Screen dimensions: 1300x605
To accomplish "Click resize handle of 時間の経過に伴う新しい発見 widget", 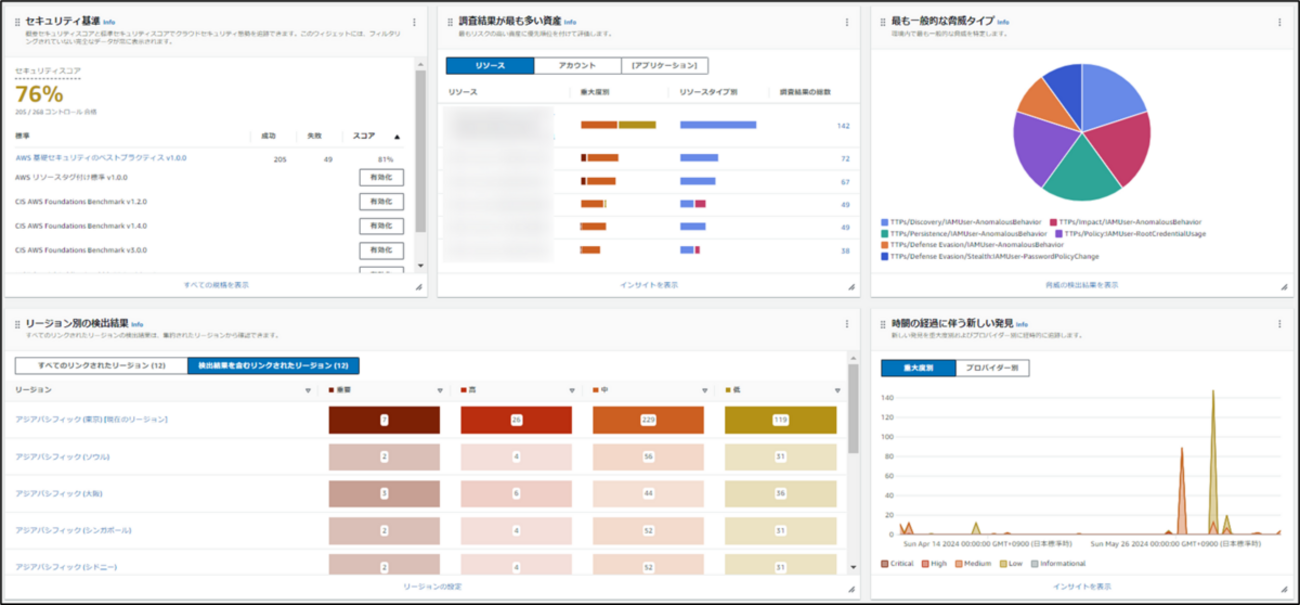I will pyautogui.click(x=1284, y=589).
